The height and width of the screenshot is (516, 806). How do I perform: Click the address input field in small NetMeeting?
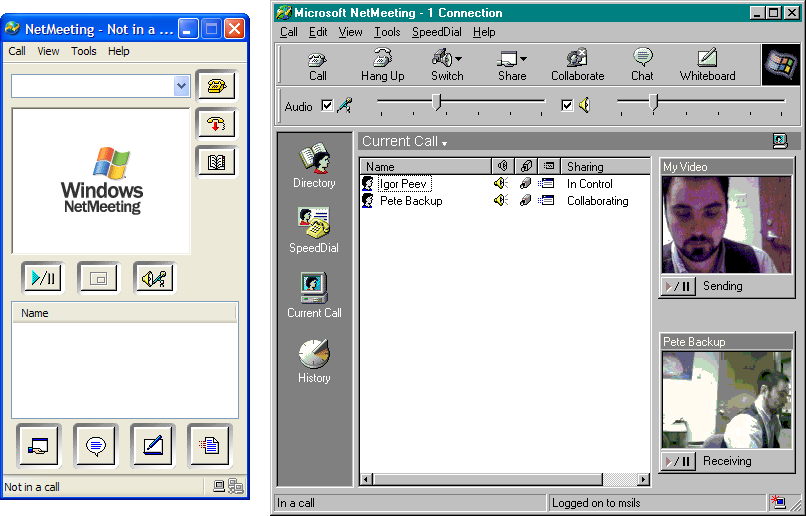(x=93, y=86)
